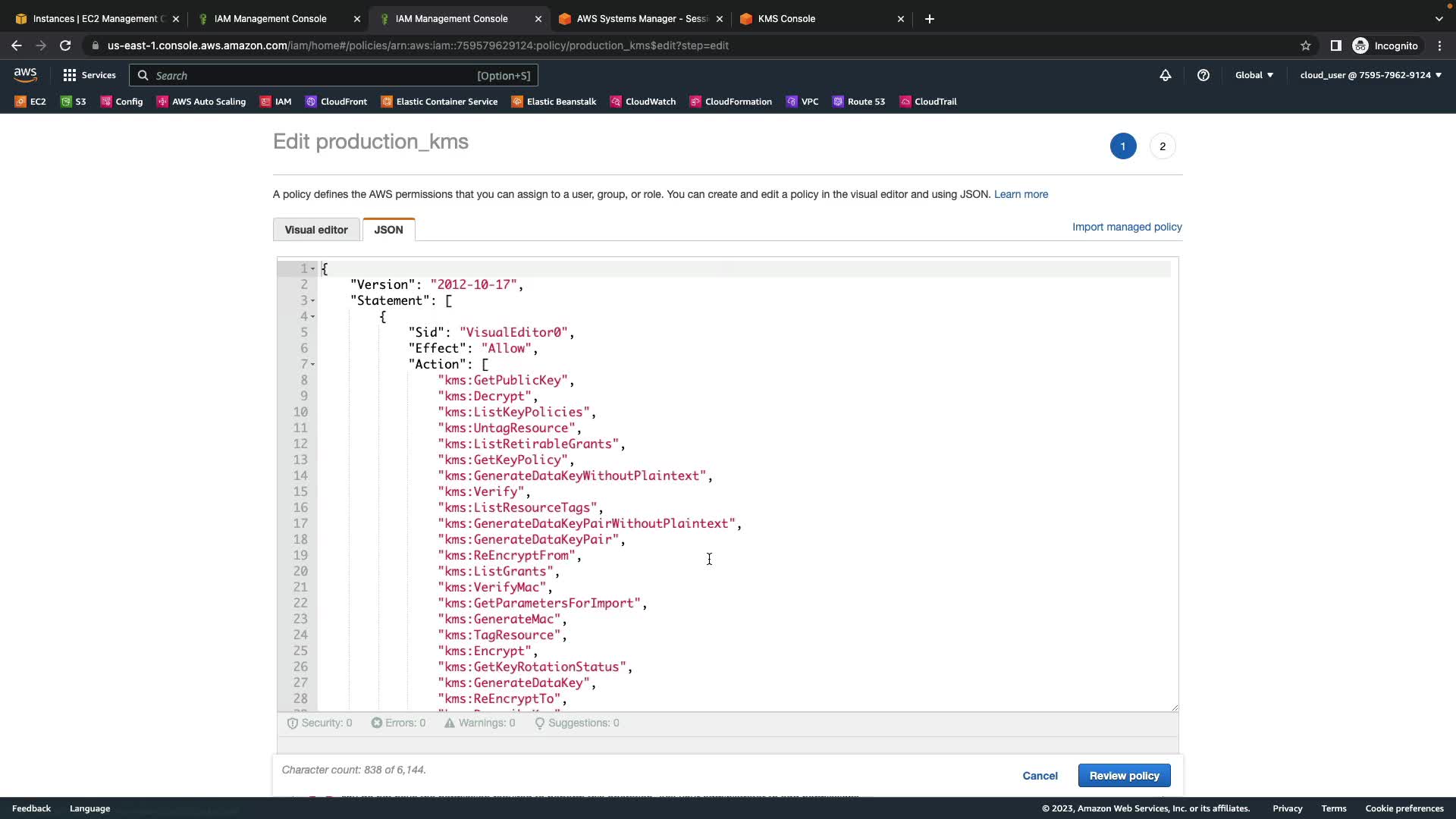This screenshot has width=1456, height=819.
Task: Switch to the Visual editor tab
Action: 316,230
